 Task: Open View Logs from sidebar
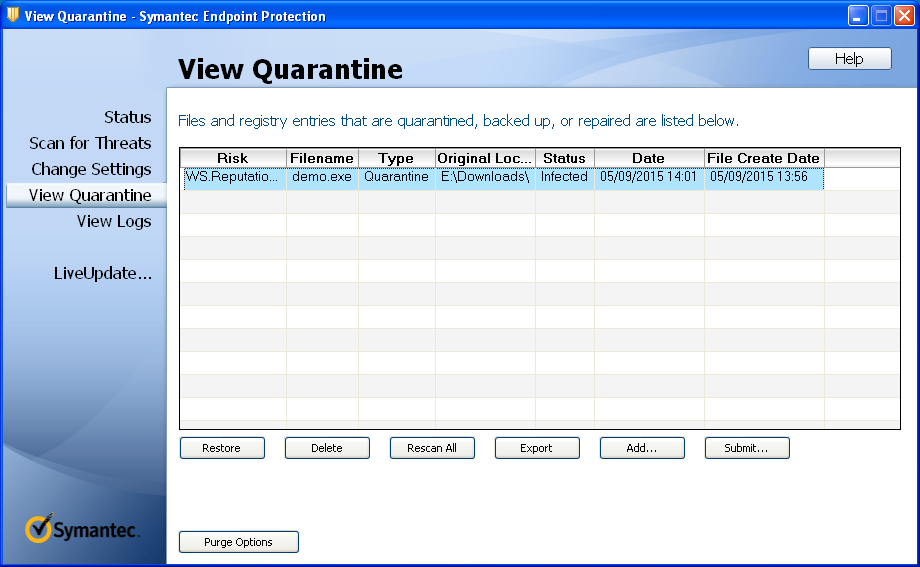pyautogui.click(x=114, y=221)
